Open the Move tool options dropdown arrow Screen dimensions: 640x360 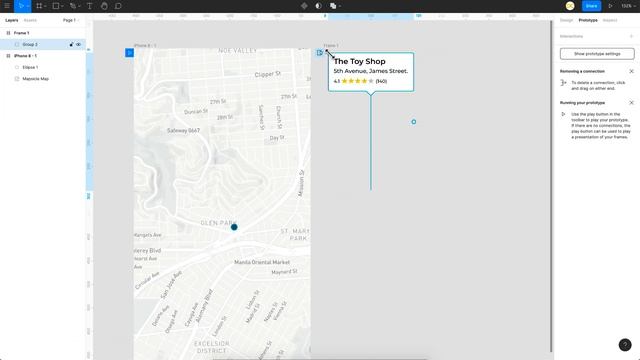(28, 6)
